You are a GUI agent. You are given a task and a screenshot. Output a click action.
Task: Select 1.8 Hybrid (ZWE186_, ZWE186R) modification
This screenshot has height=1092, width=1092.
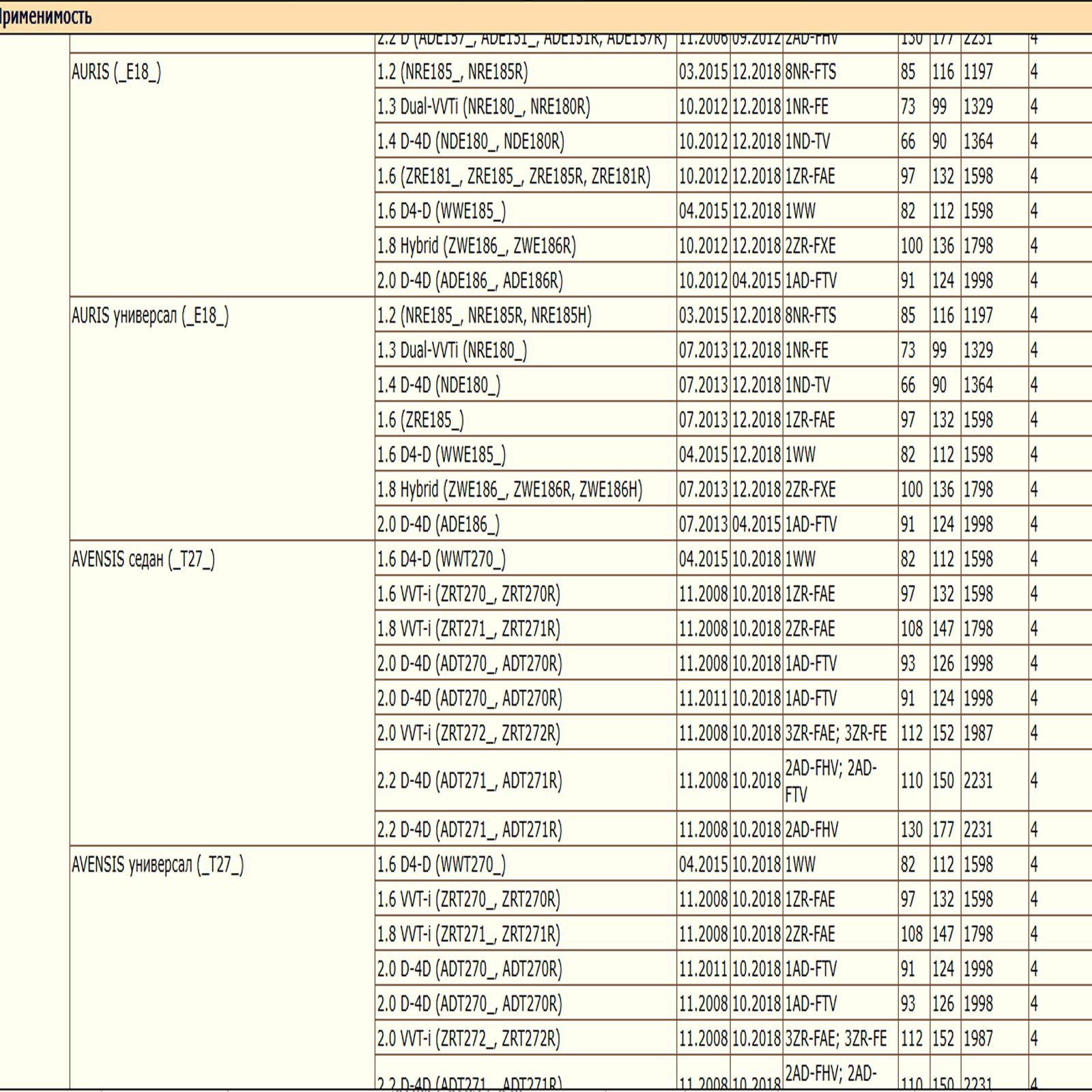(x=476, y=246)
